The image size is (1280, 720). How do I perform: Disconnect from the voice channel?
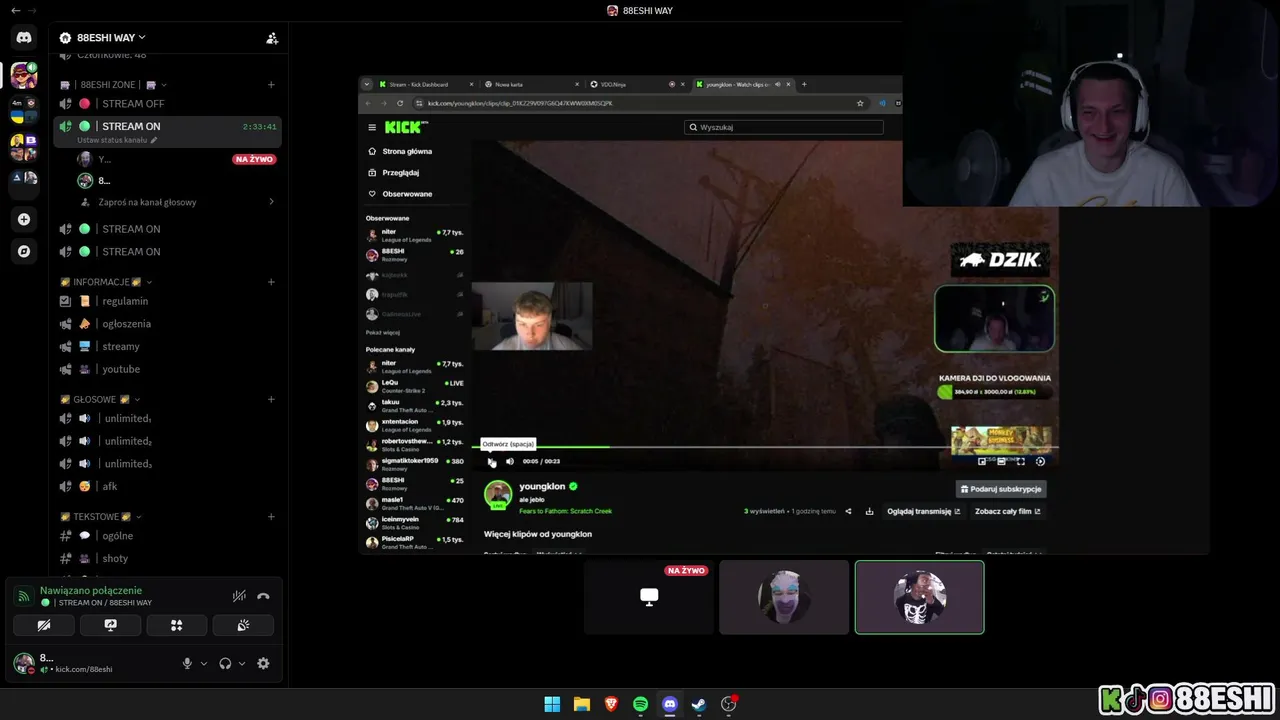point(263,596)
